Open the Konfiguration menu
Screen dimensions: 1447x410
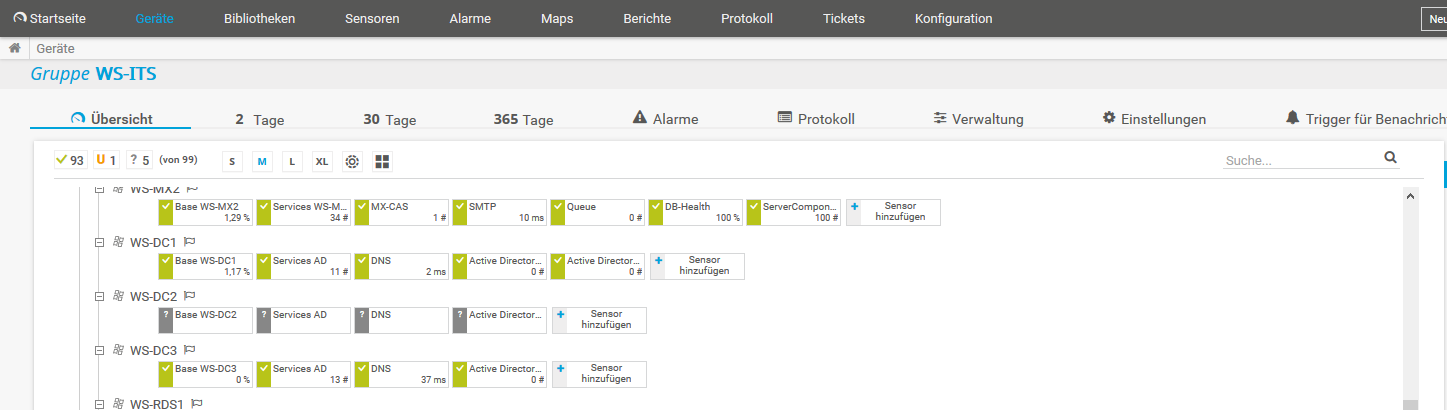[954, 19]
